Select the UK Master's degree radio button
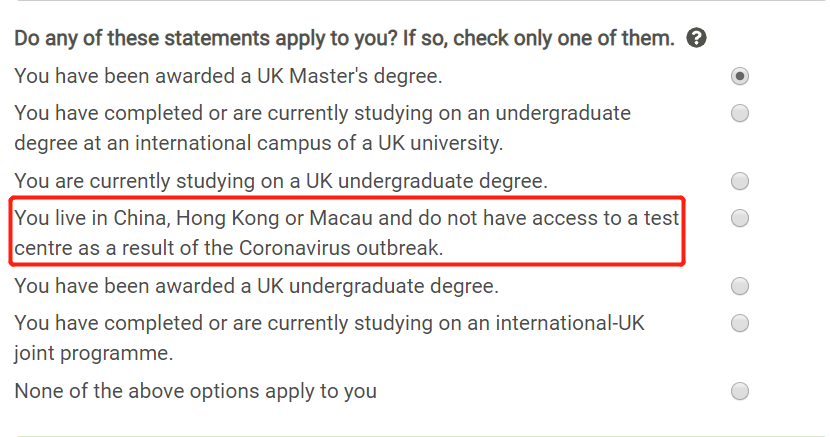Screen dimensions: 830x437 coord(740,76)
